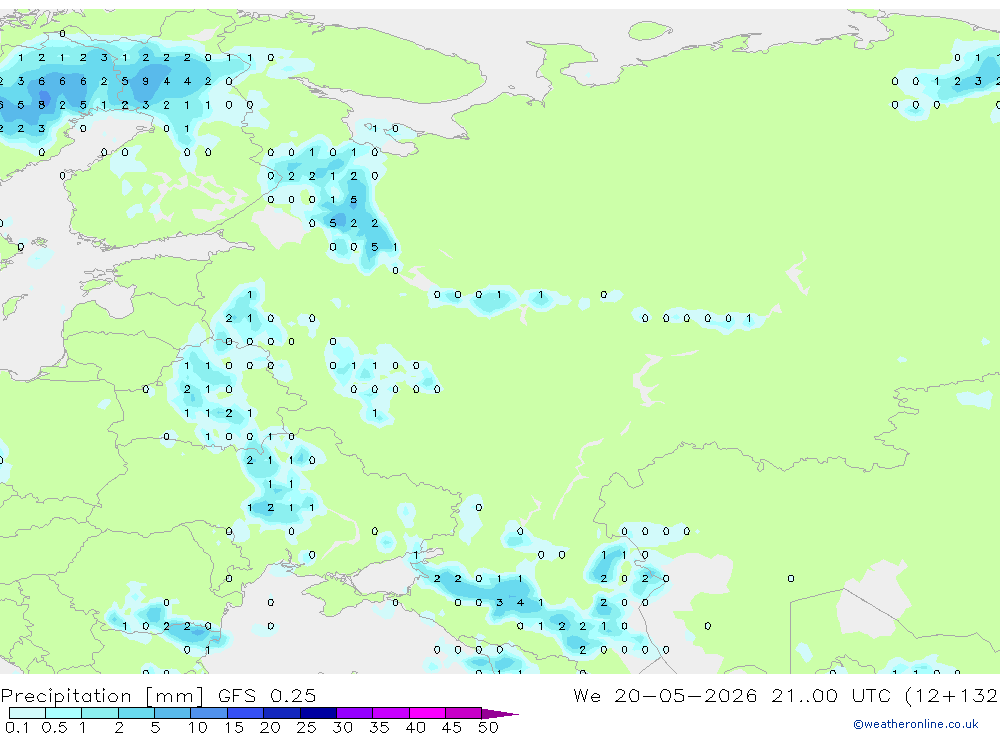1000x733 pixels.
Task: Pick the 15–20 mm blue legend block
Action: [x=245, y=713]
